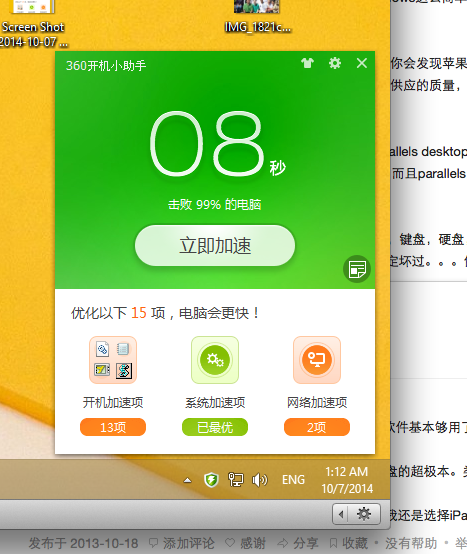The height and width of the screenshot is (554, 467).
Task: Open the volume speaker tray icon
Action: click(260, 480)
